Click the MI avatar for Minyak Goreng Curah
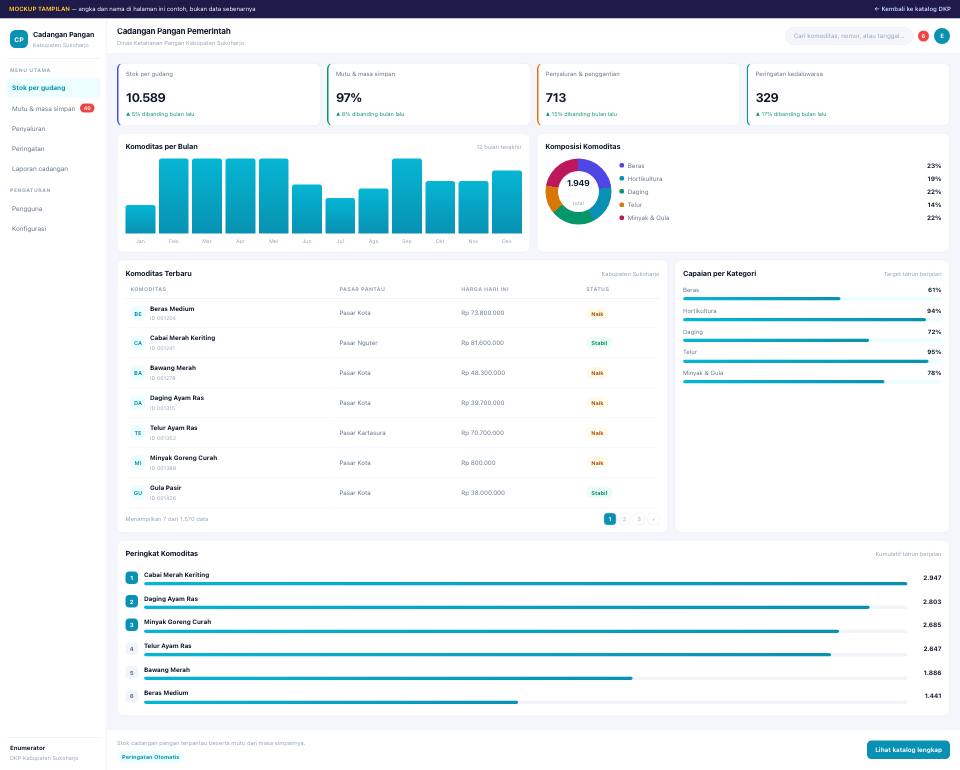 pyautogui.click(x=138, y=463)
